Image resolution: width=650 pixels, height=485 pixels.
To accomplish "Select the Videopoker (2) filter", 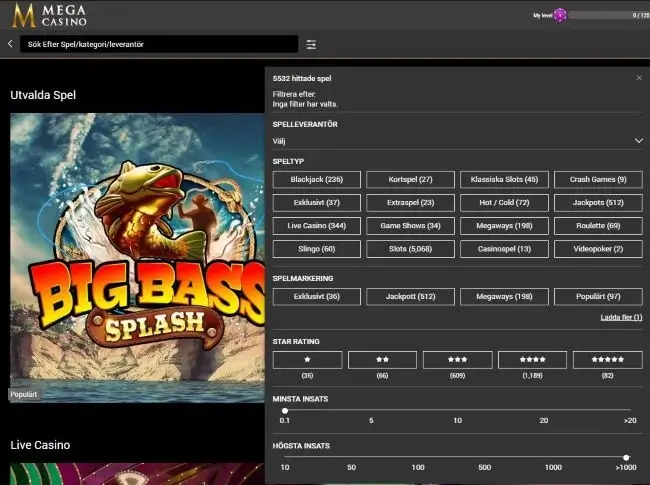I will pos(598,249).
